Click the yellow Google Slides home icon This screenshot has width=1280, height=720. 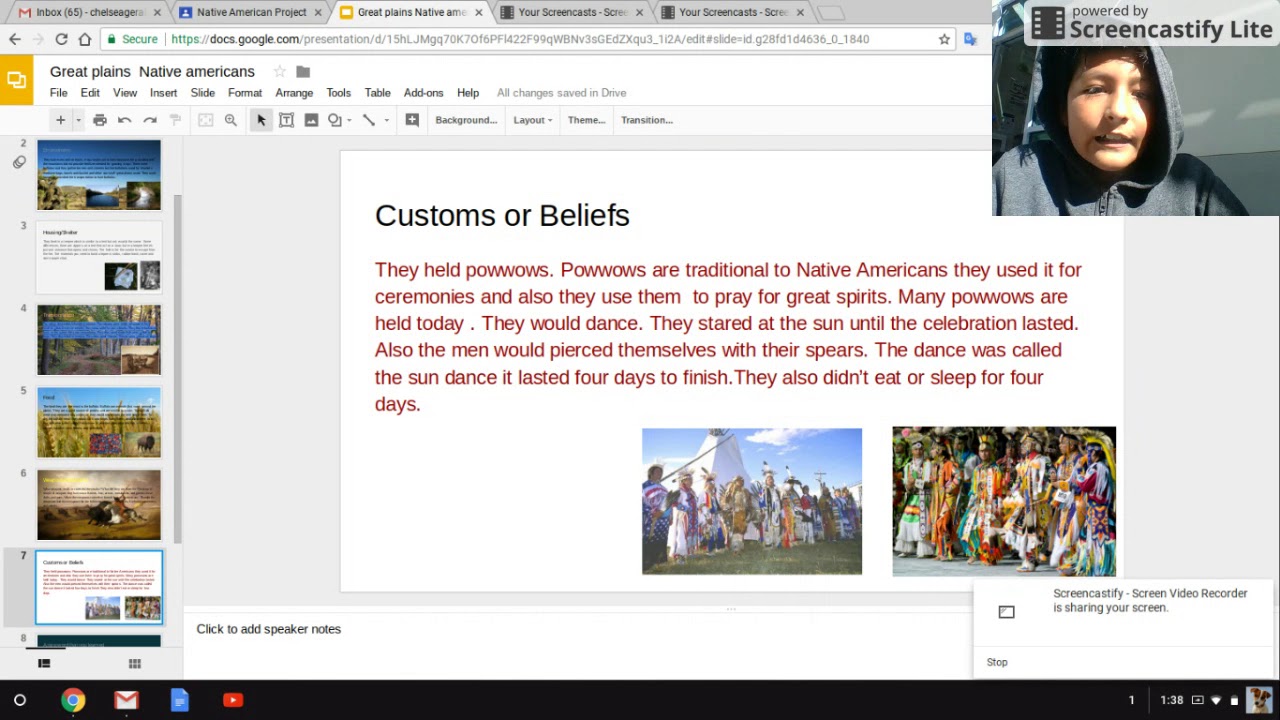tap(17, 80)
